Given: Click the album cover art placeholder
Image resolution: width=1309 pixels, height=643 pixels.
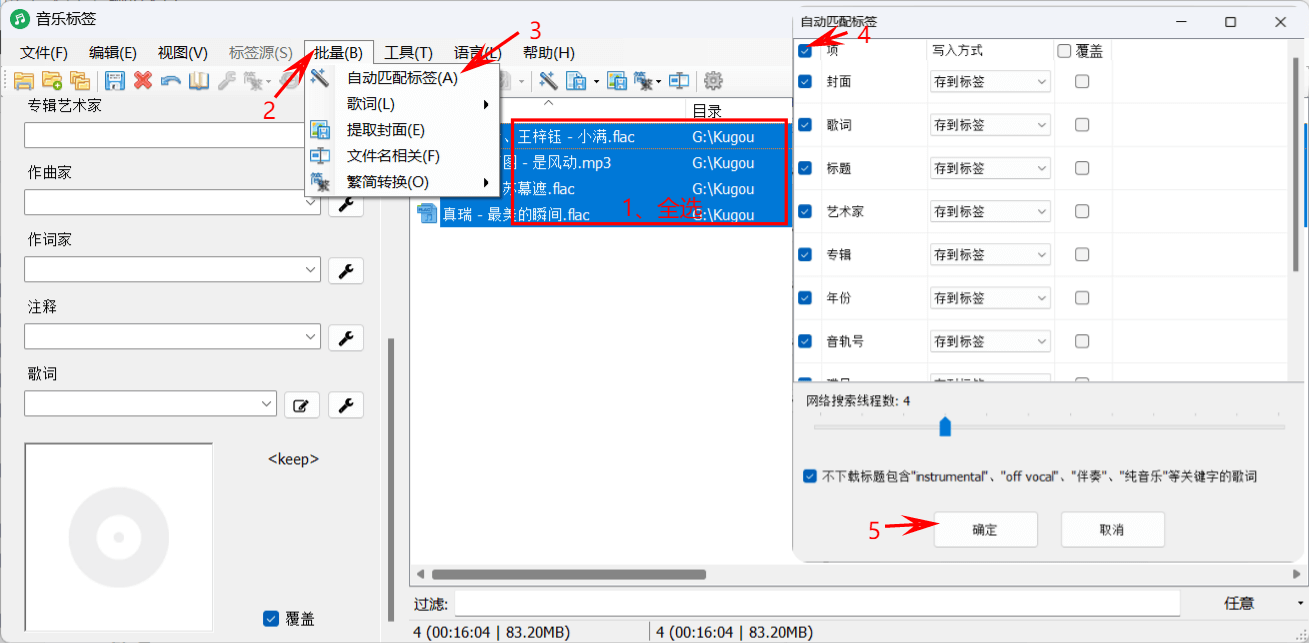Looking at the screenshot, I should pyautogui.click(x=118, y=537).
